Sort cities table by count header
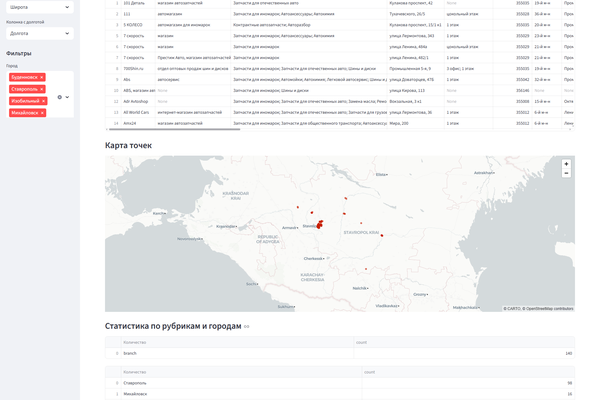Viewport: 600px width, 400px height. click(x=468, y=372)
